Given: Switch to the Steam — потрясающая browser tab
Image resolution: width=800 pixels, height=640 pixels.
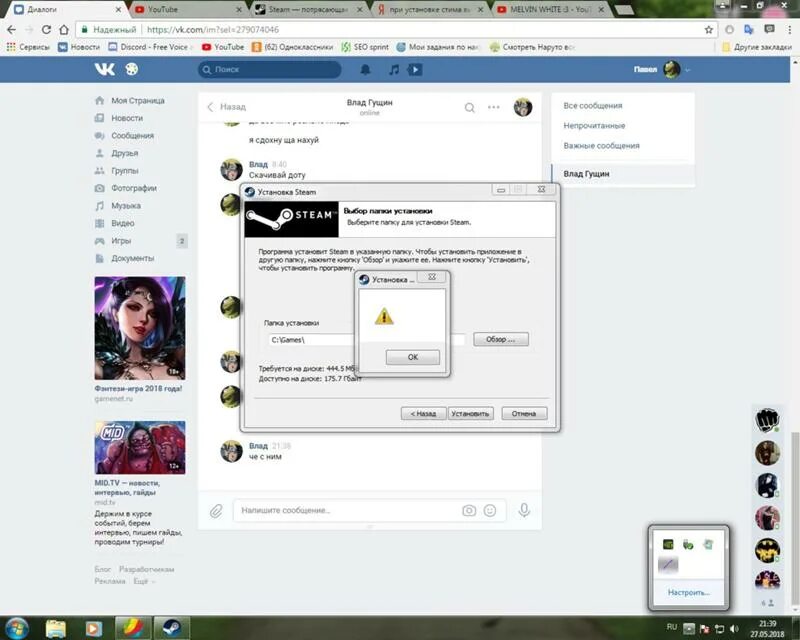Looking at the screenshot, I should [x=309, y=9].
